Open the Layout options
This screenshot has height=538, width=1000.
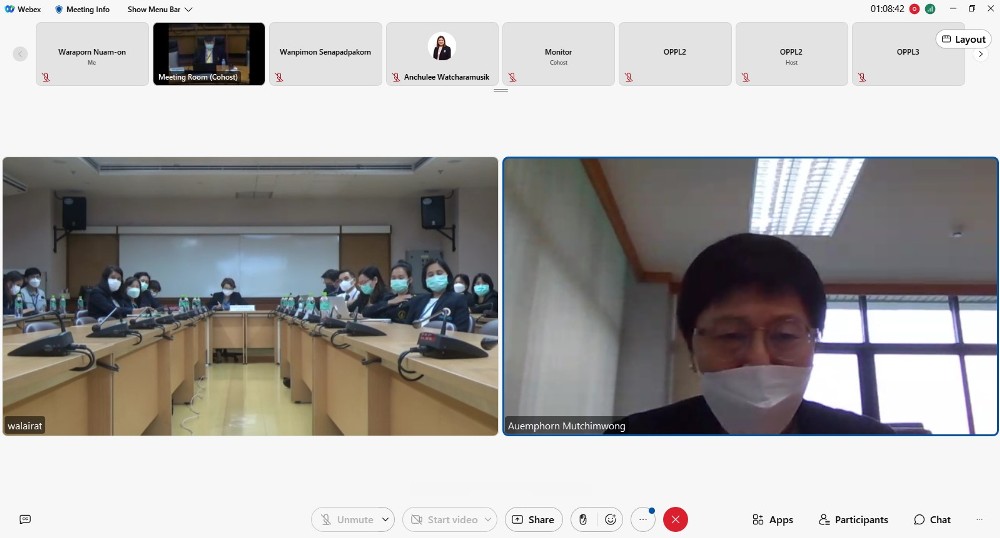[x=964, y=39]
